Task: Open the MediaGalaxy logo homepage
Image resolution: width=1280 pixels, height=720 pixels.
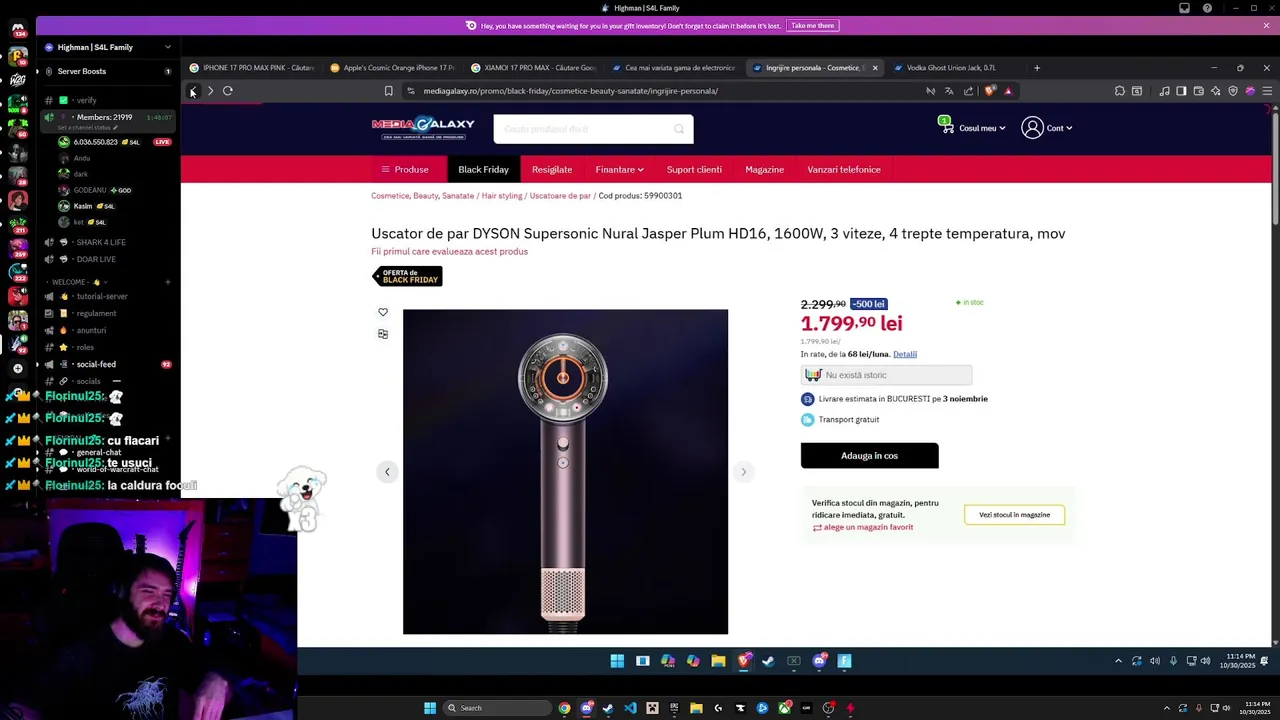Action: [x=423, y=128]
